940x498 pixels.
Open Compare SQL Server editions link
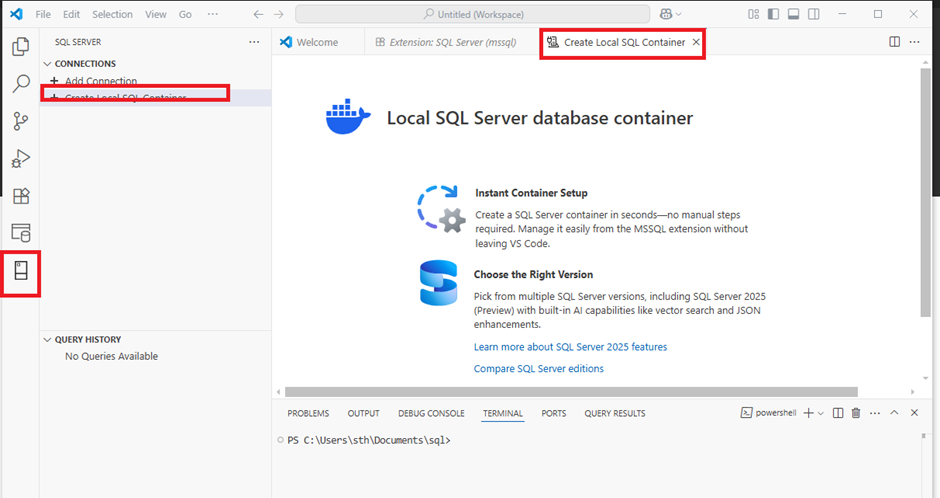click(538, 369)
